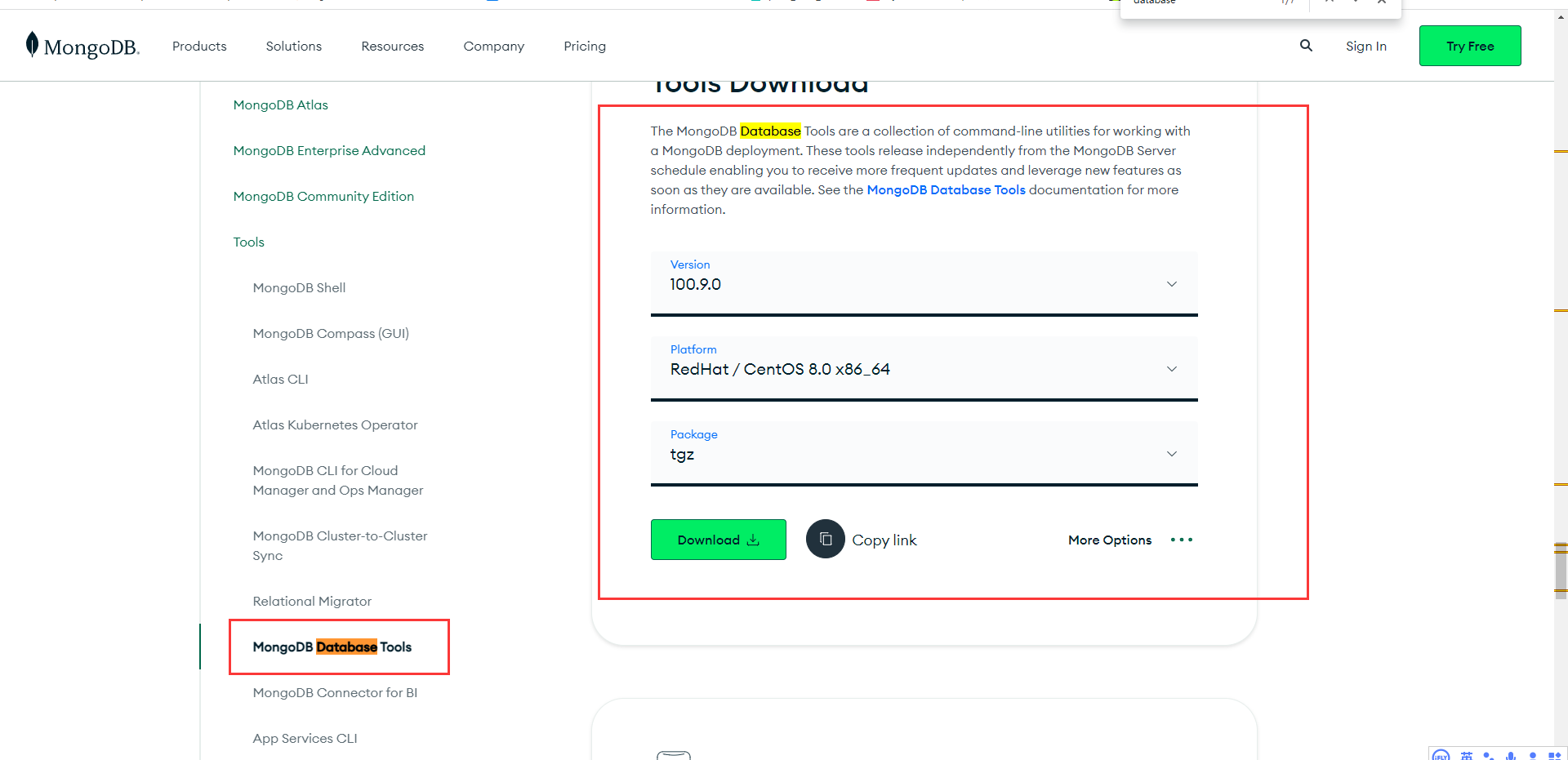This screenshot has height=760, width=1568.
Task: Open the Products menu
Action: coord(199,46)
